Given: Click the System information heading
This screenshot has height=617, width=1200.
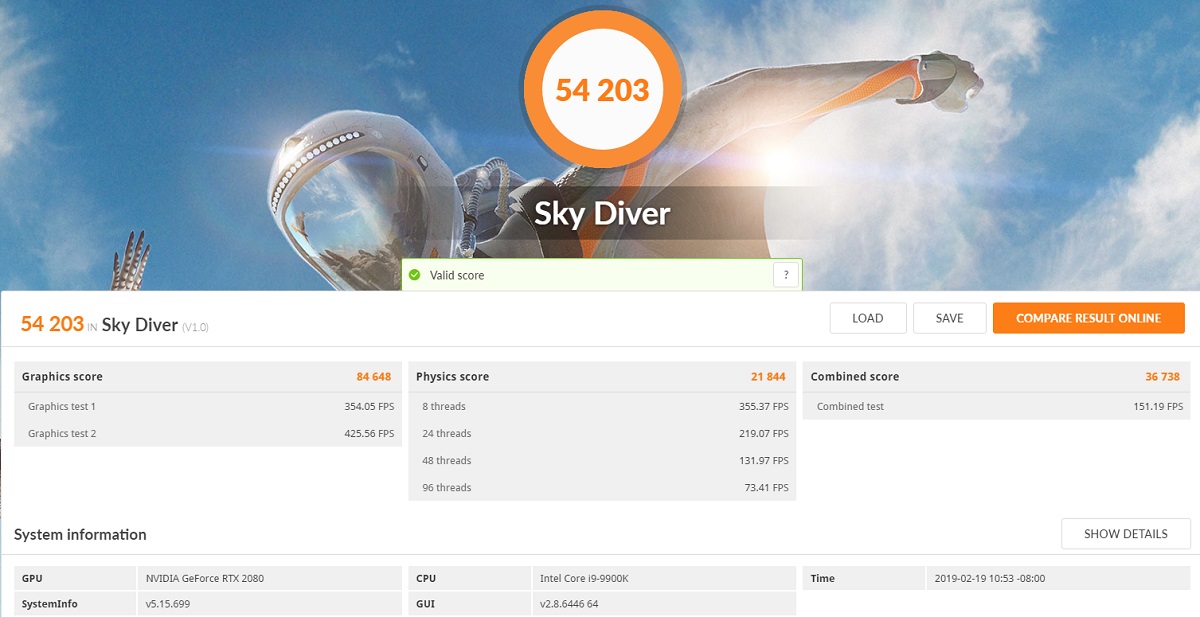Looking at the screenshot, I should click(x=80, y=535).
